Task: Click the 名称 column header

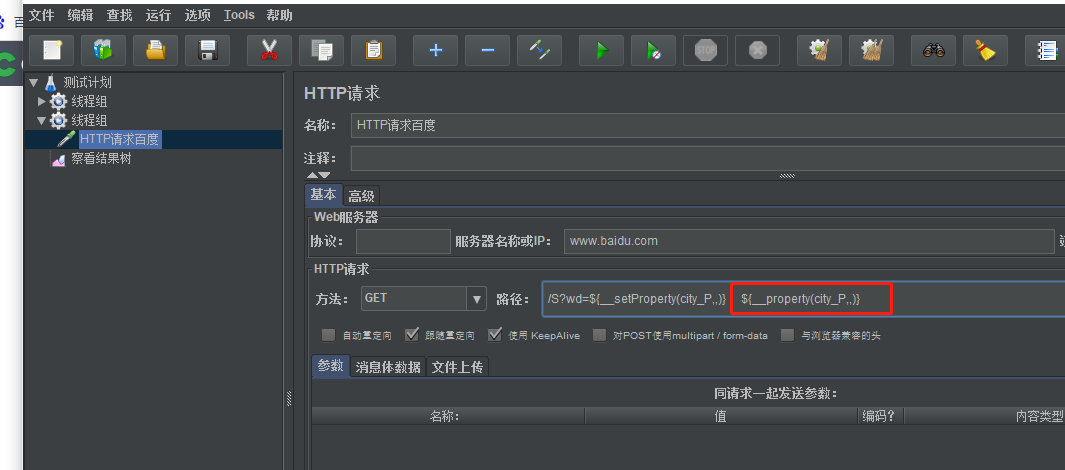Action: 448,416
